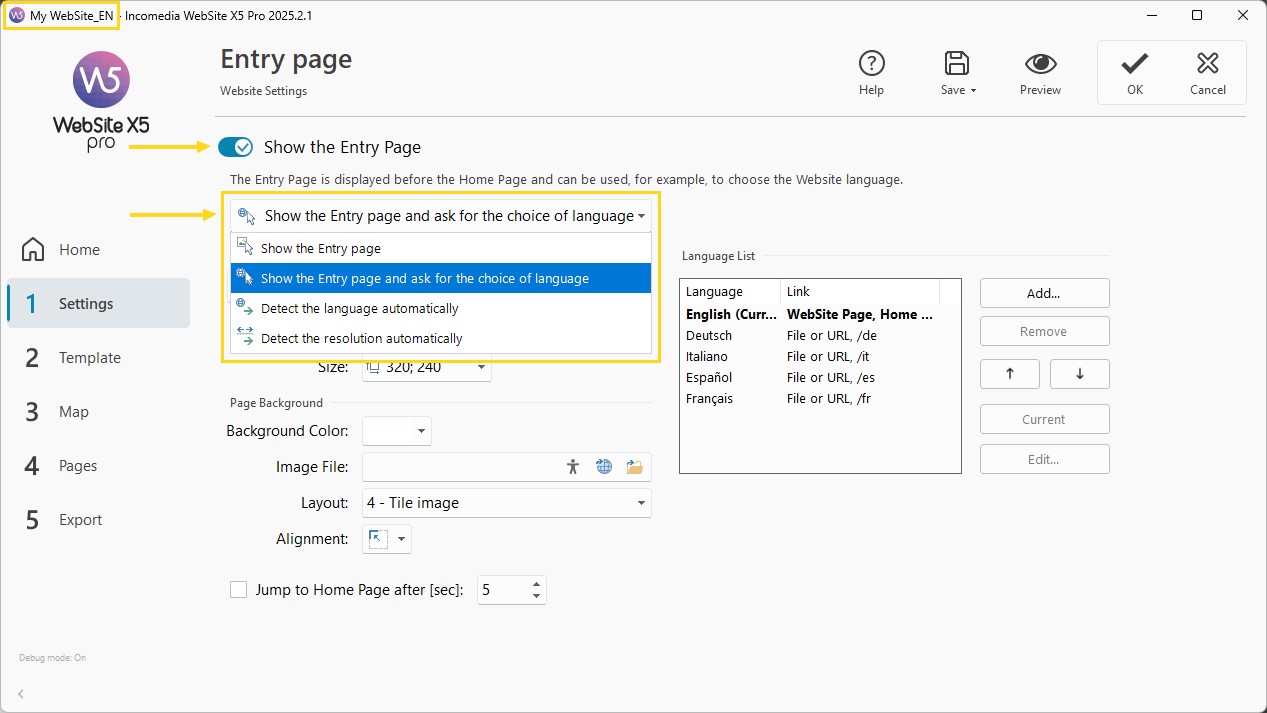This screenshot has width=1267, height=713.
Task: Click the app icon in the title bar
Action: click(16, 16)
